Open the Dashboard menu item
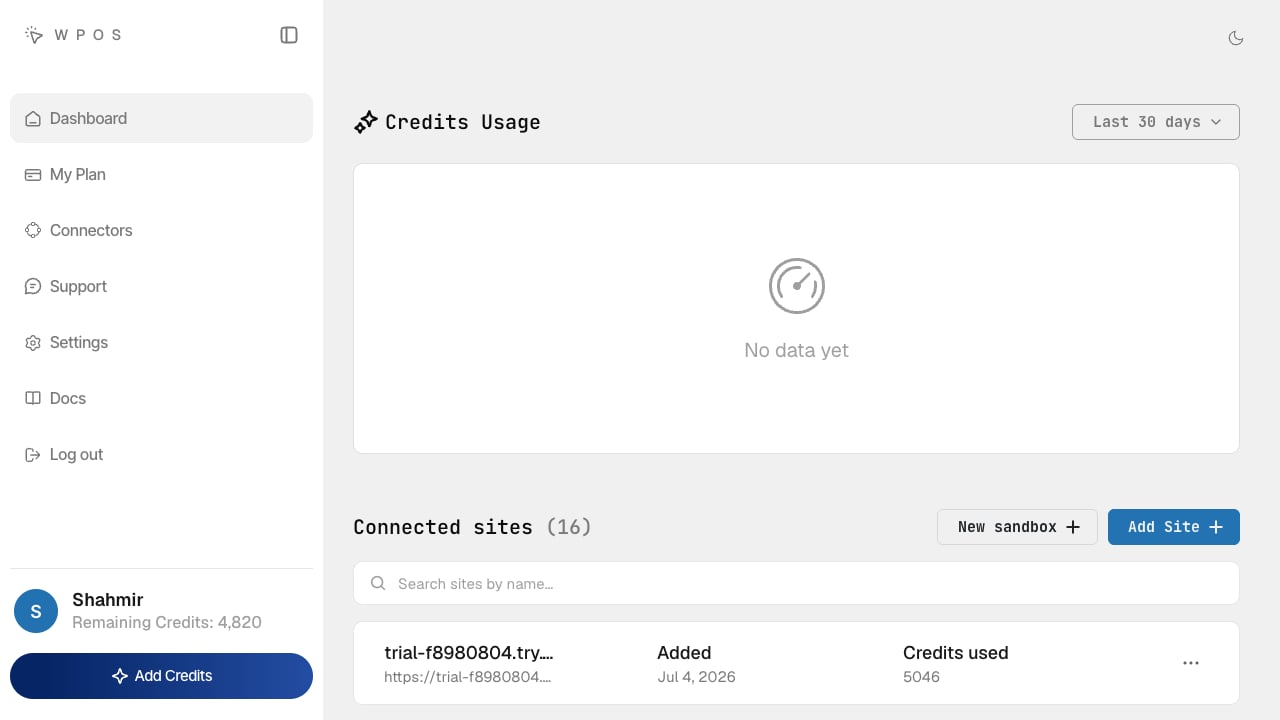 (161, 118)
